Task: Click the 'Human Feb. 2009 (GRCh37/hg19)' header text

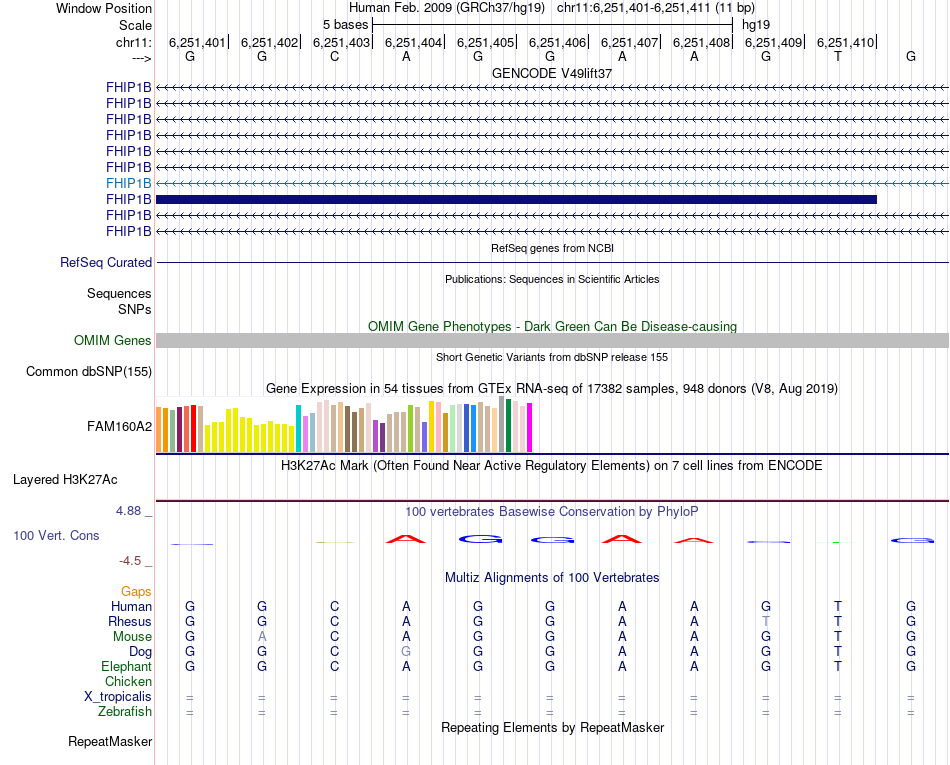Action: [447, 8]
